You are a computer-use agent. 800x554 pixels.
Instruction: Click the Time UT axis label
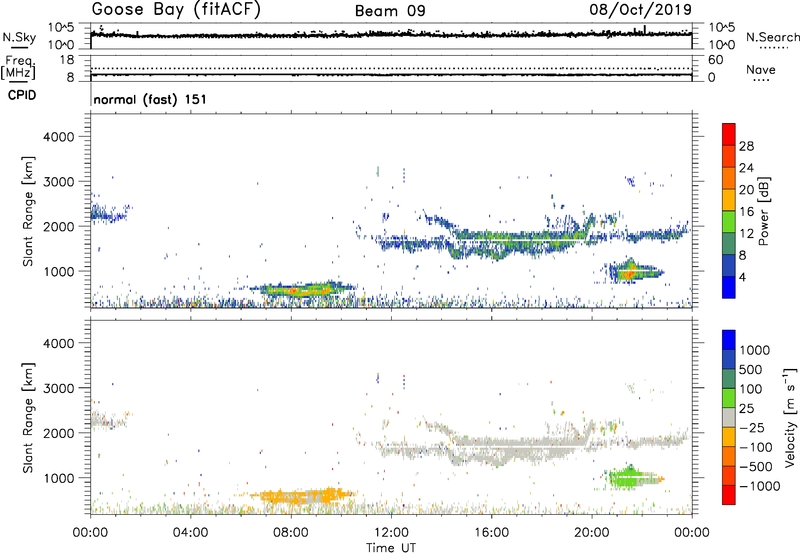(x=391, y=548)
